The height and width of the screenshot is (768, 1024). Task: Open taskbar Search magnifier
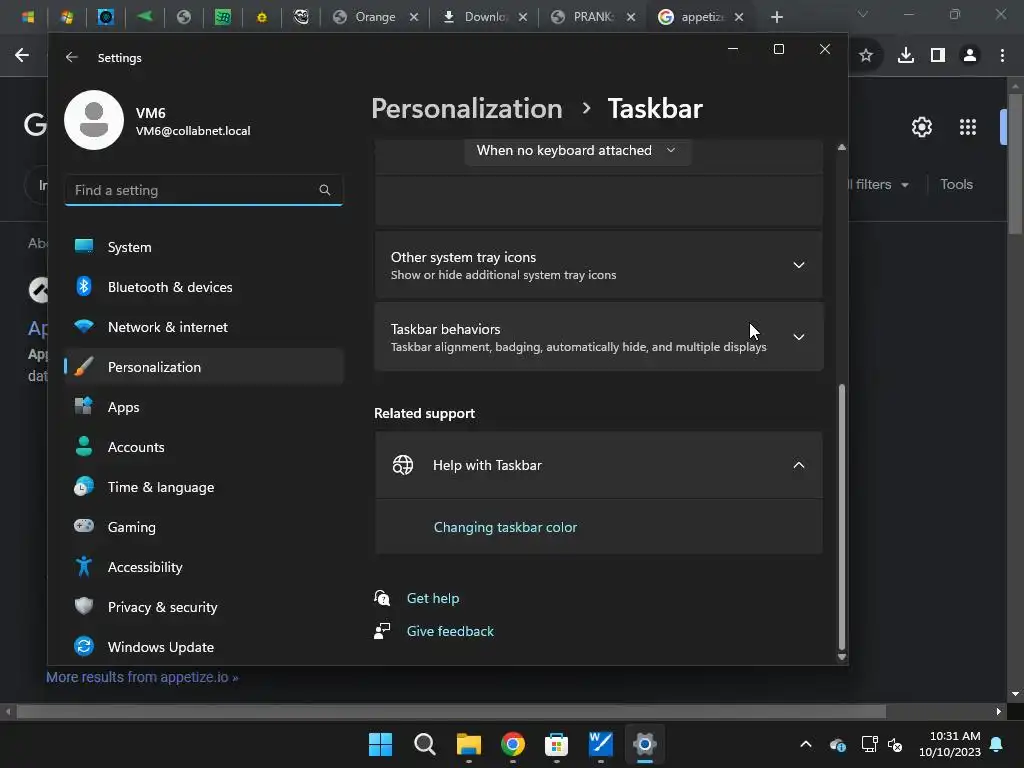[x=424, y=744]
